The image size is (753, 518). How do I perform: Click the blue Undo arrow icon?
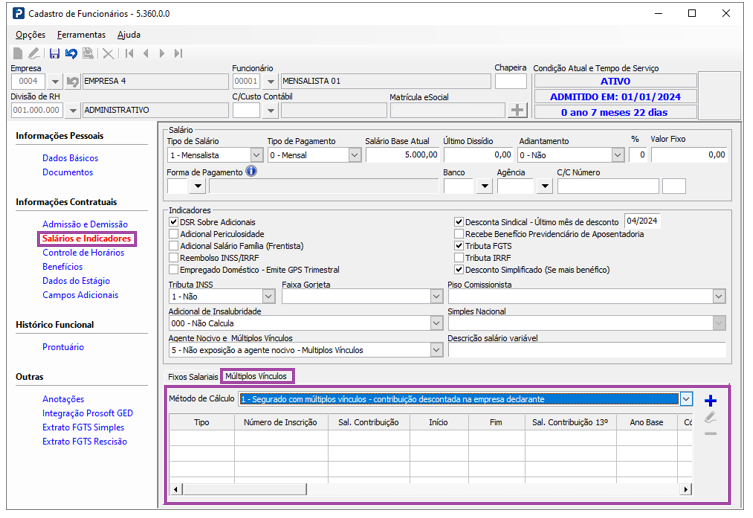pyautogui.click(x=71, y=53)
